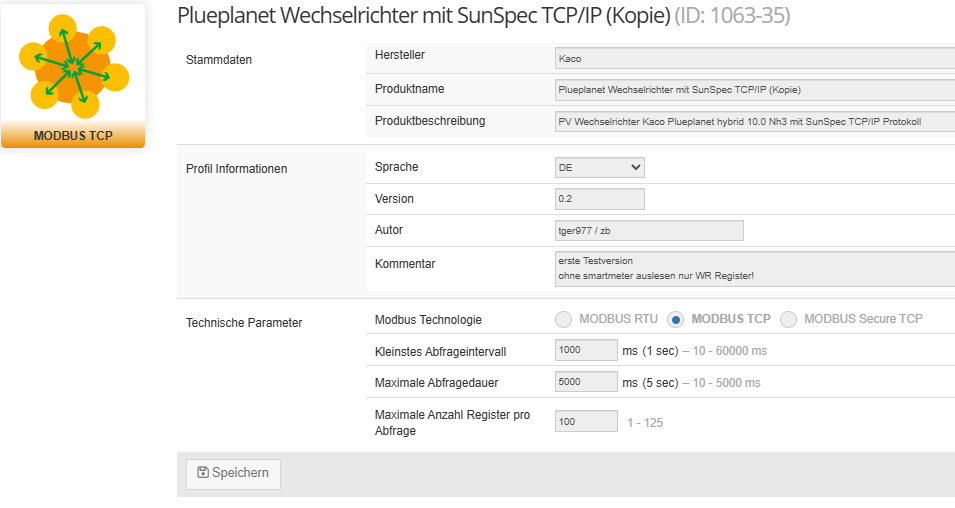Click the MODBUS TCP profile logo thumbnail
This screenshot has width=955, height=508.
pos(73,76)
